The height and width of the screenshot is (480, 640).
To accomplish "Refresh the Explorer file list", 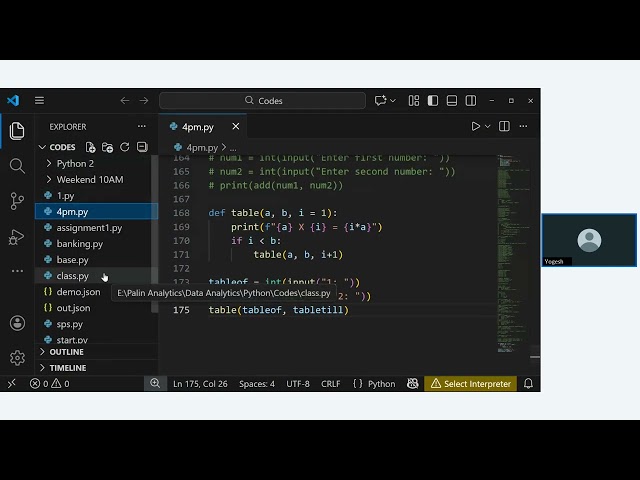I will coord(124,147).
